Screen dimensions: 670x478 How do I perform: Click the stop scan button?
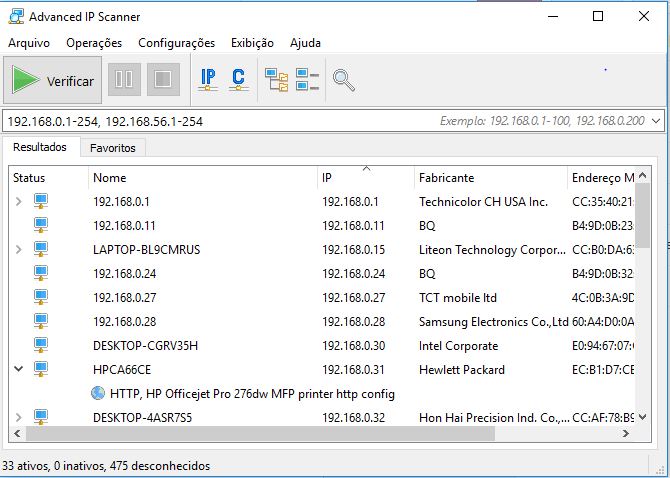[163, 79]
